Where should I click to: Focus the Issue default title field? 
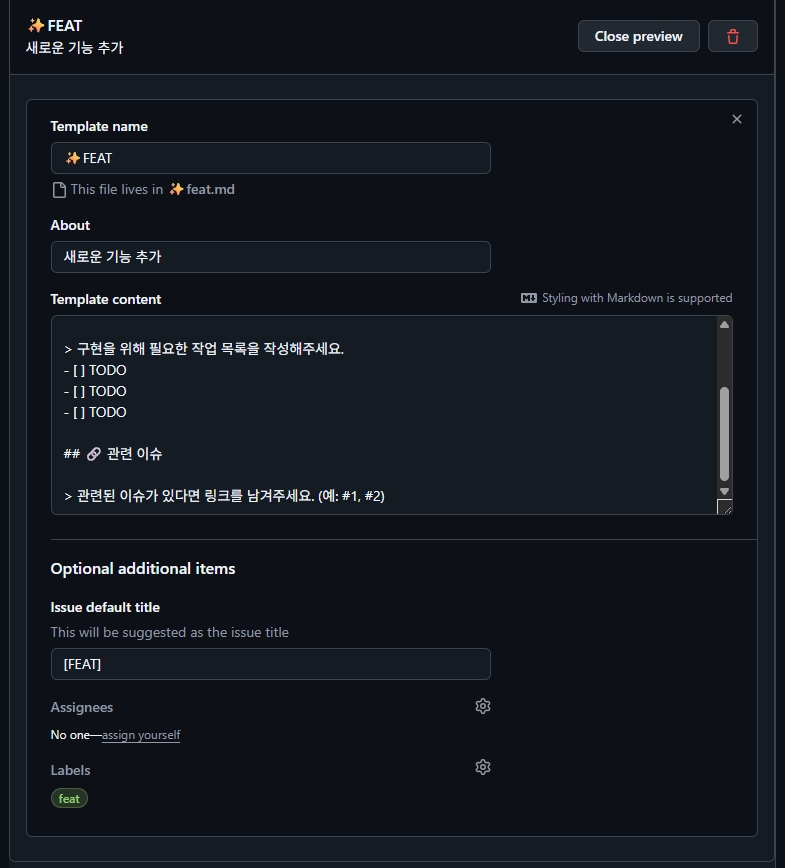(270, 664)
